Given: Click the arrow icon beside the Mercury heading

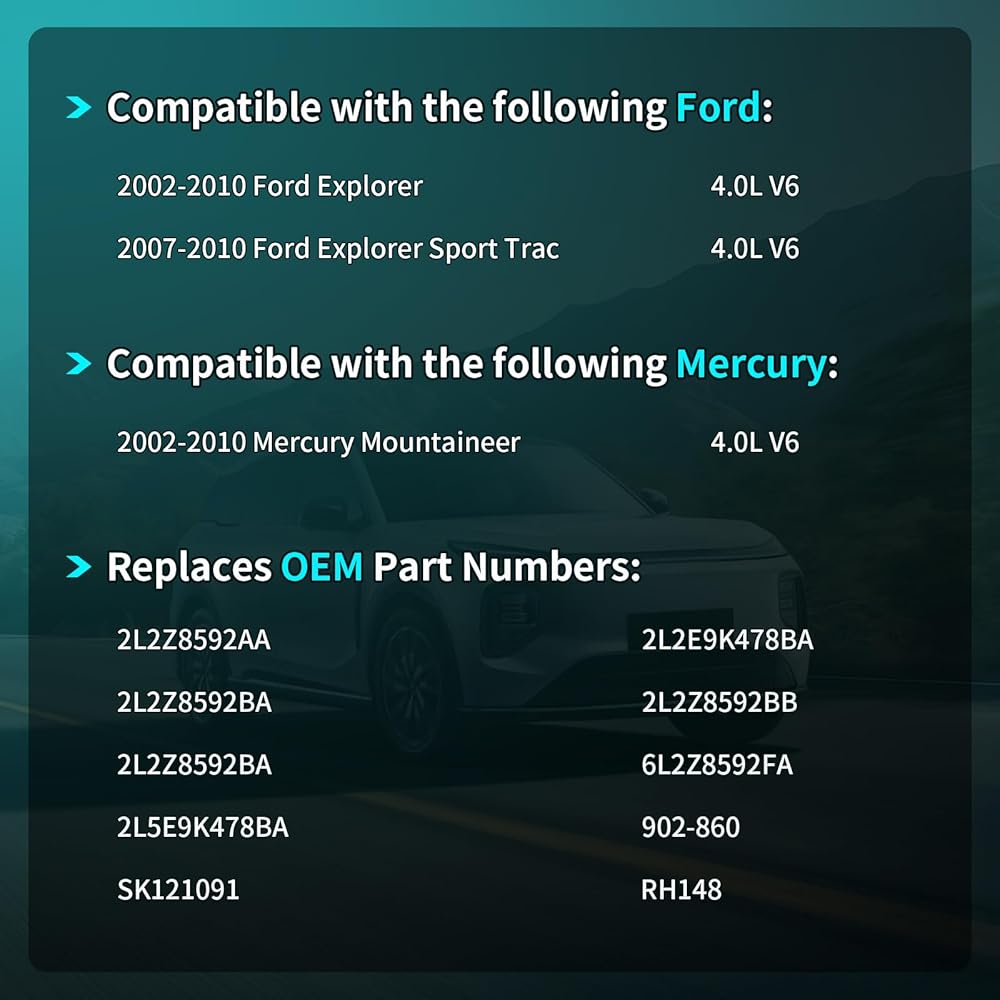Looking at the screenshot, I should (79, 364).
